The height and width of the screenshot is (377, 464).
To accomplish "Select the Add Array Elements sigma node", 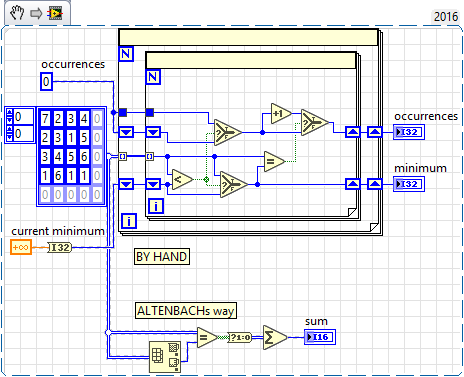I will point(275,337).
